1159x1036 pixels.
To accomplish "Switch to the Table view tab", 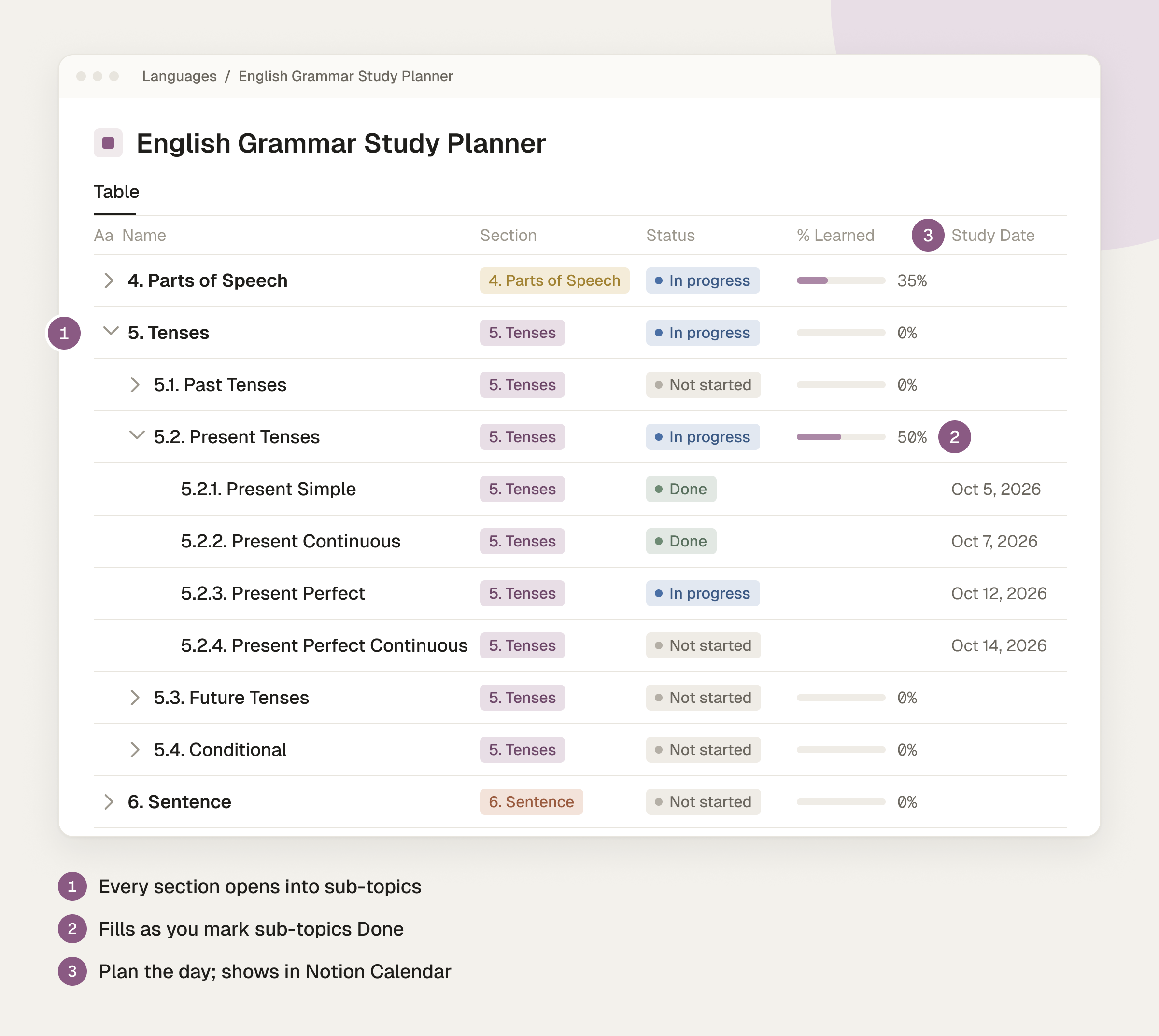I will pos(116,192).
